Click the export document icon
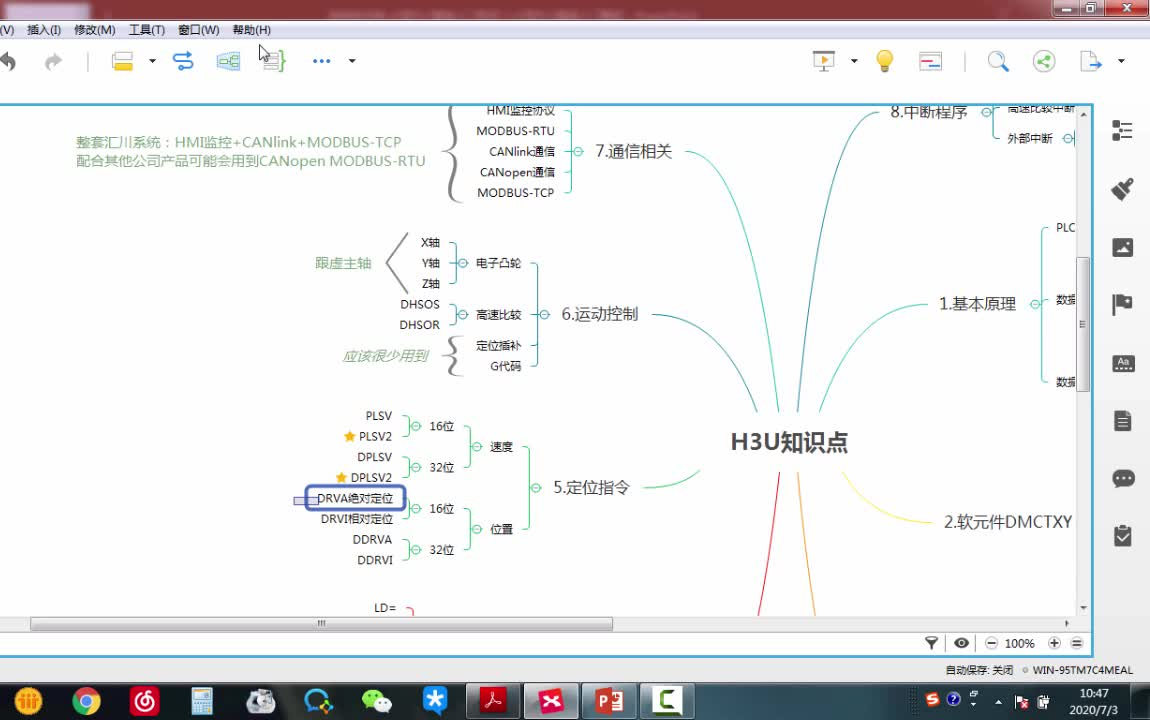1150x720 pixels. [1087, 60]
